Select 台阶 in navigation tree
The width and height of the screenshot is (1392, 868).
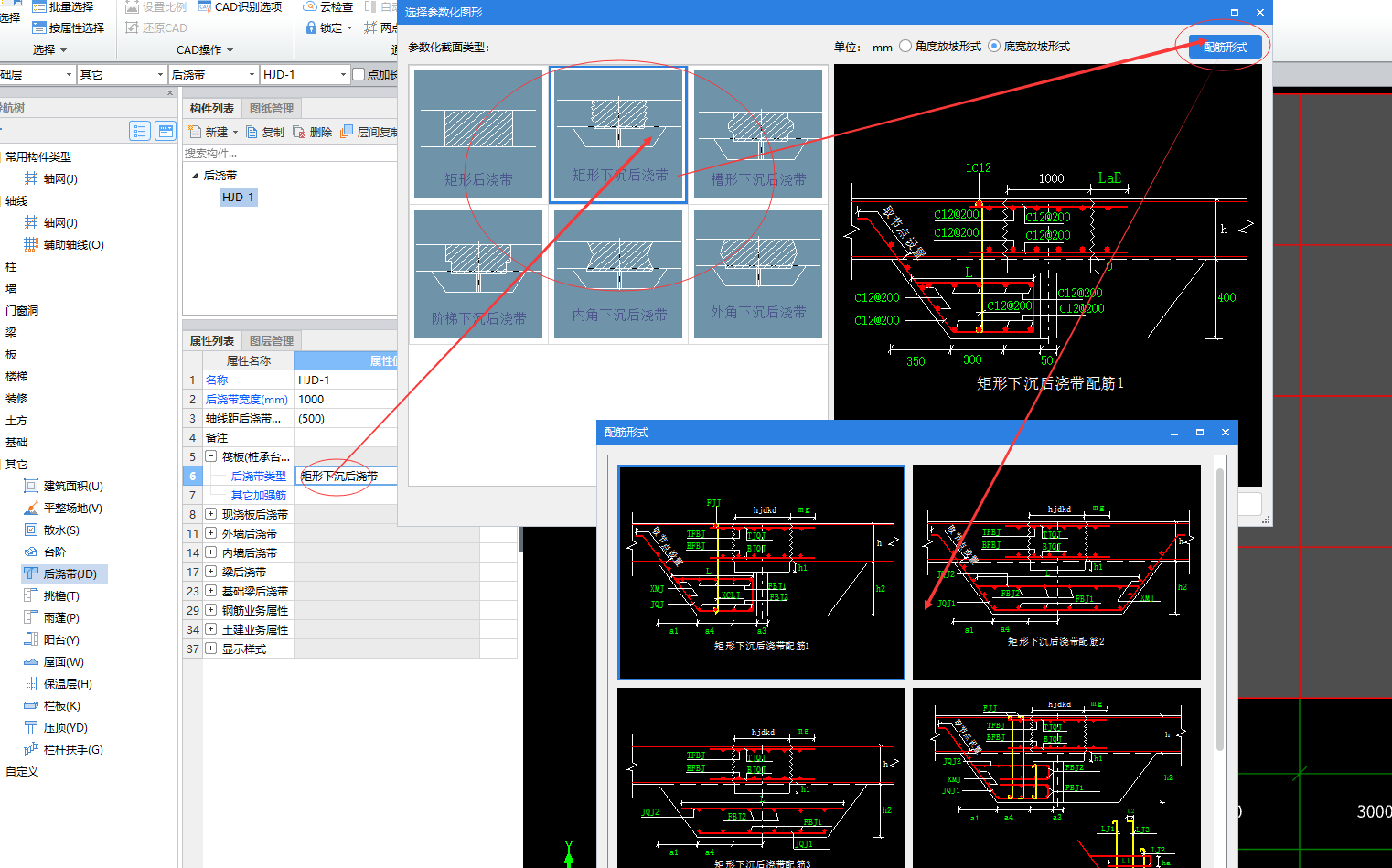pyautogui.click(x=45, y=552)
